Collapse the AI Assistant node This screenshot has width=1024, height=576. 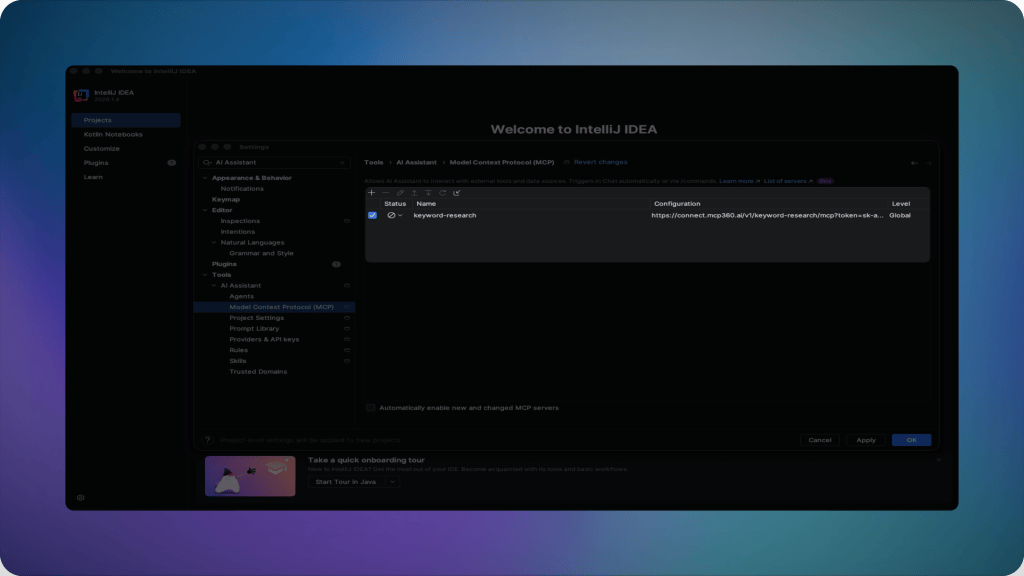[214, 285]
